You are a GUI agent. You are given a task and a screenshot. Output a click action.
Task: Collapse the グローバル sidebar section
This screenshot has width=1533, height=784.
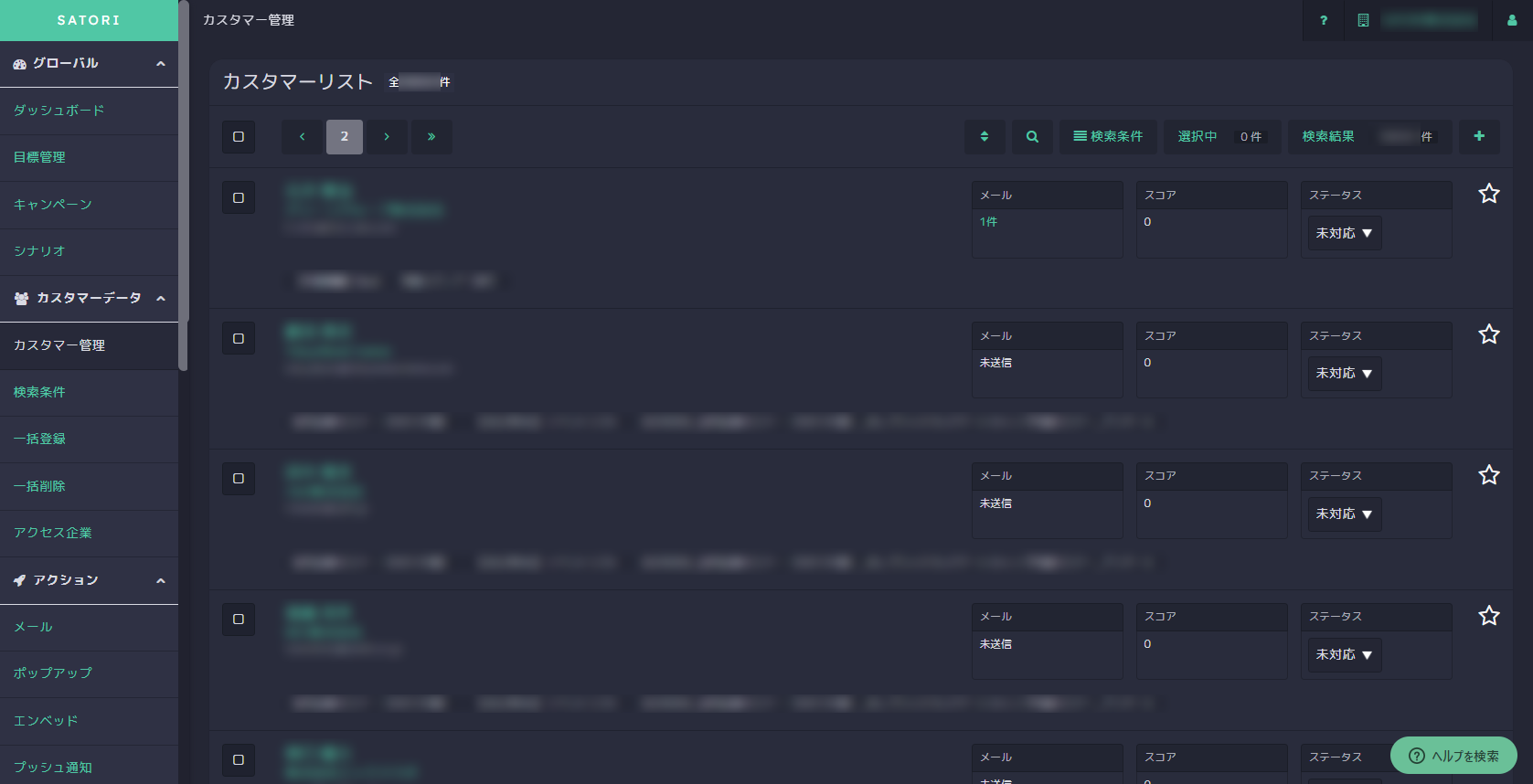point(161,64)
